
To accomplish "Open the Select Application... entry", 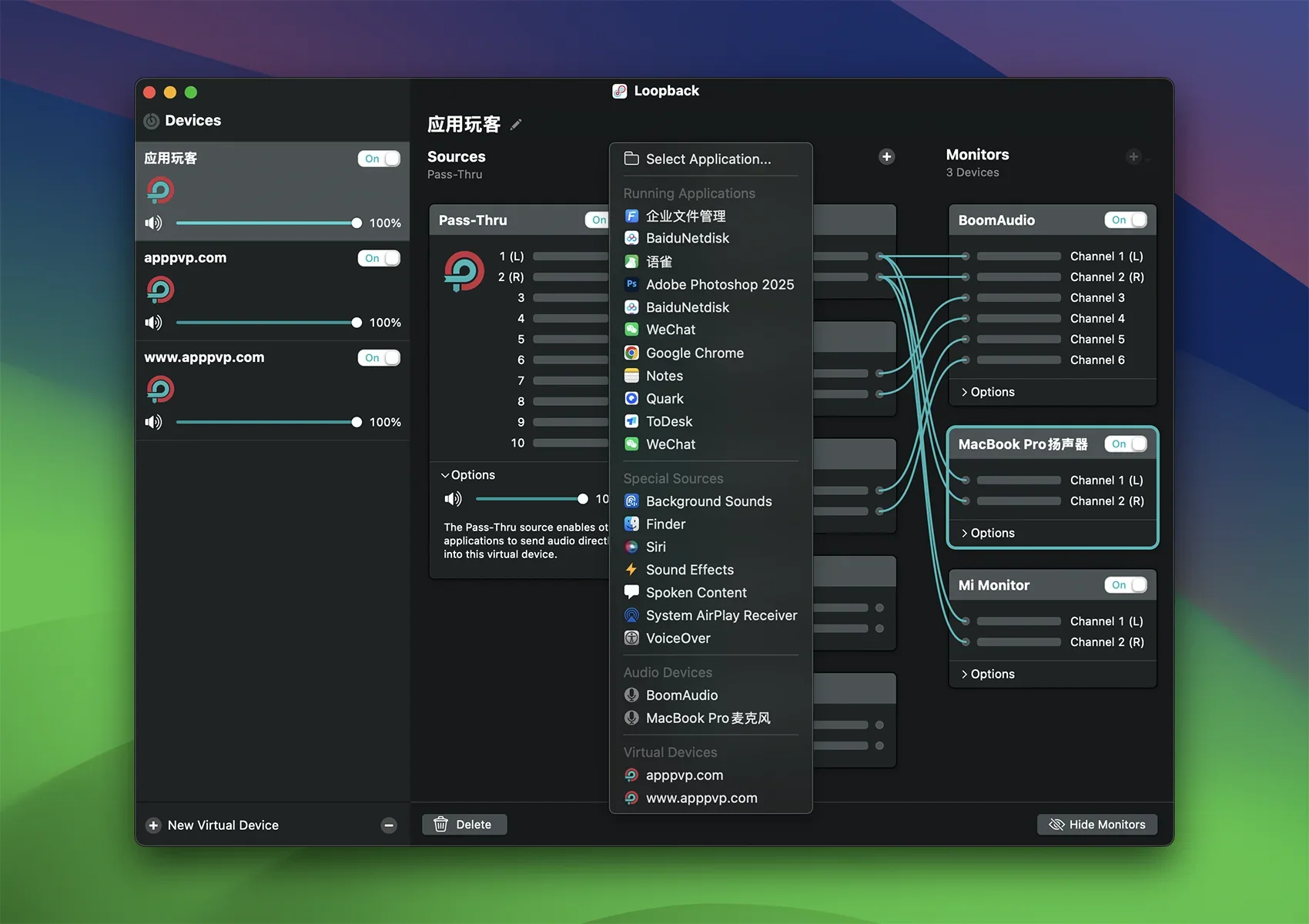I will point(711,159).
